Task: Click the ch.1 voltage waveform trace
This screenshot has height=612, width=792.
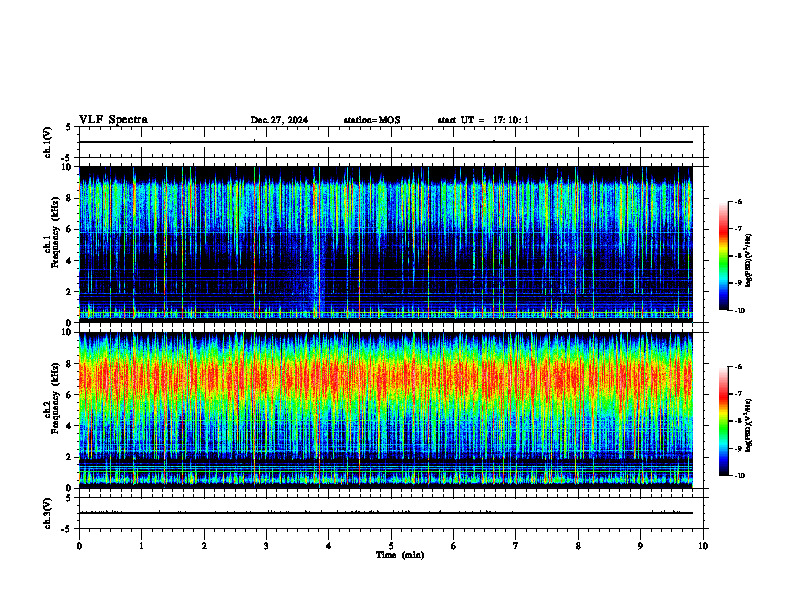Action: 386,142
